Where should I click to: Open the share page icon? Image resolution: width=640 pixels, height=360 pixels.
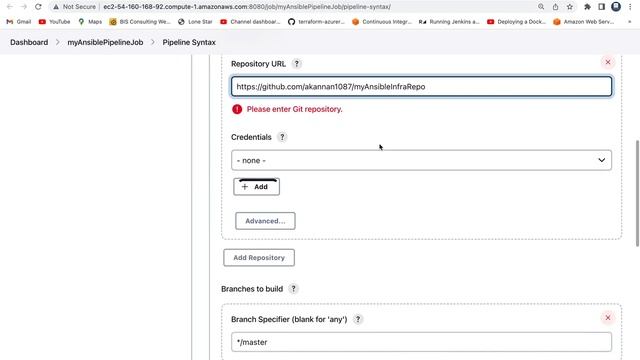point(555,7)
